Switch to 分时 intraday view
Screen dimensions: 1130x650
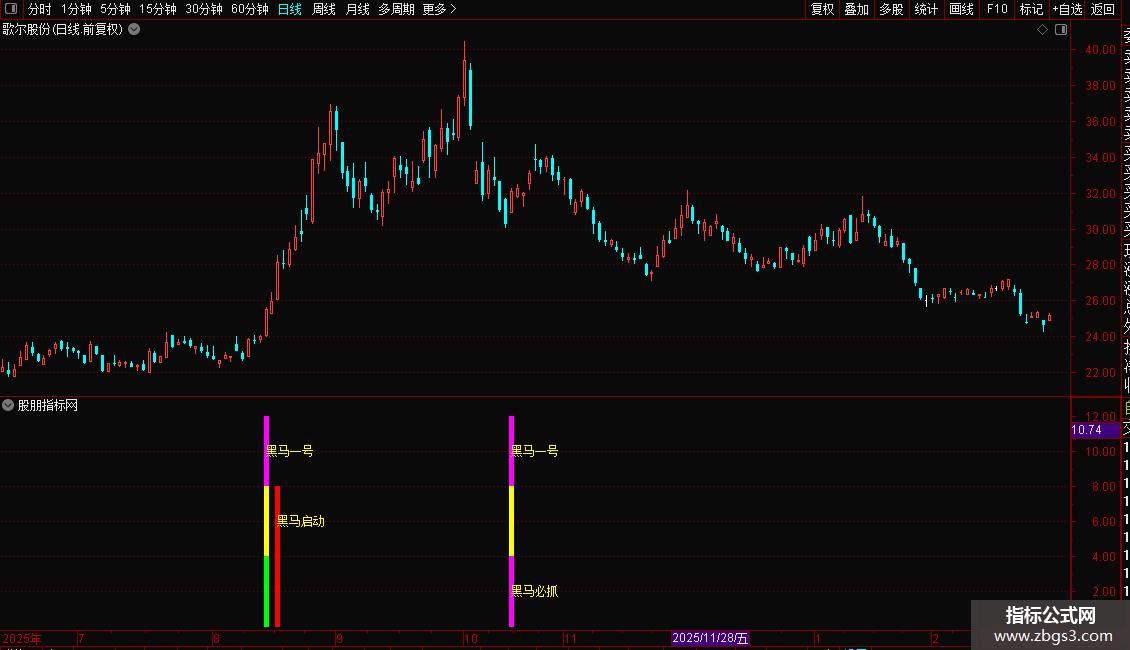tap(40, 9)
